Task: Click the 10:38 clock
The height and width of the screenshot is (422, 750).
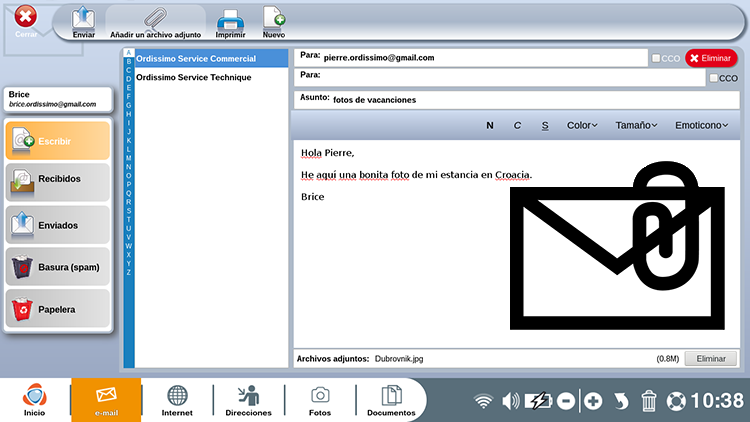Action: click(717, 401)
